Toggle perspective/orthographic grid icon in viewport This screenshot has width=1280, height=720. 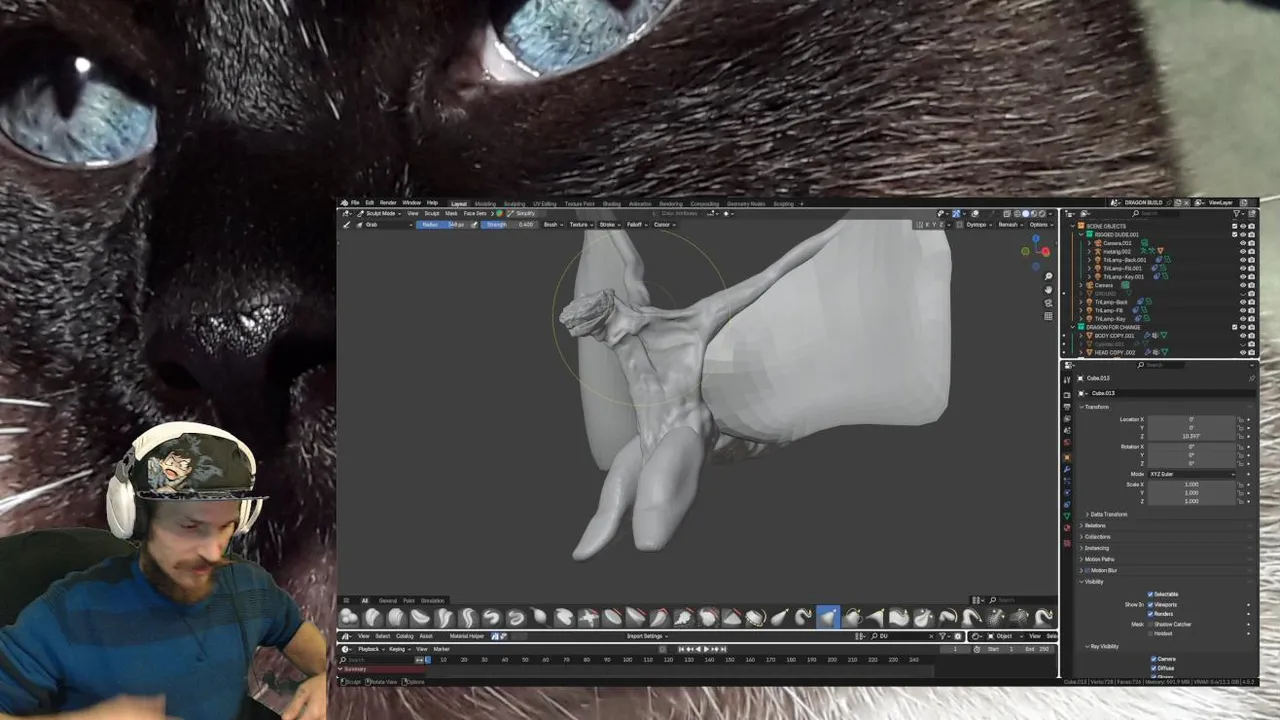[1048, 316]
